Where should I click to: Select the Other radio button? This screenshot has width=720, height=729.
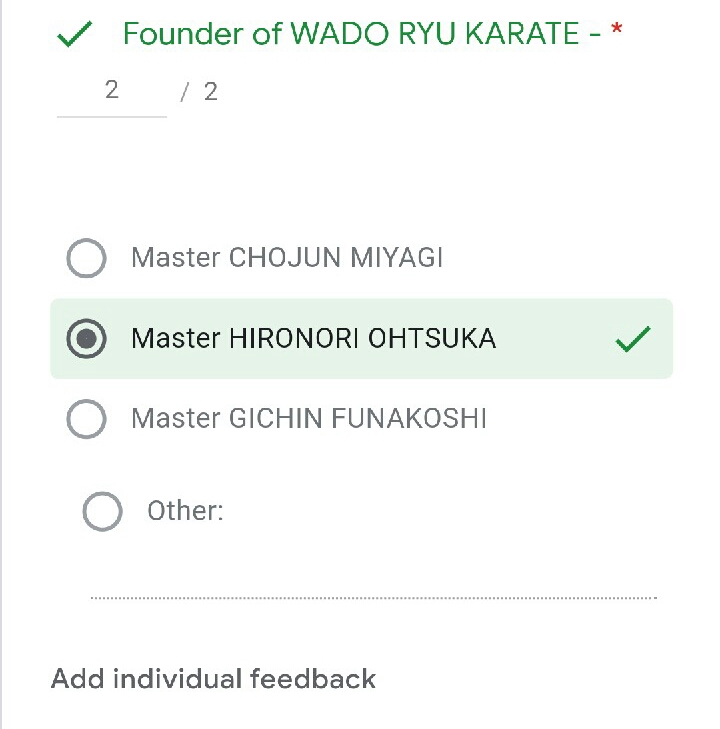[x=102, y=512]
